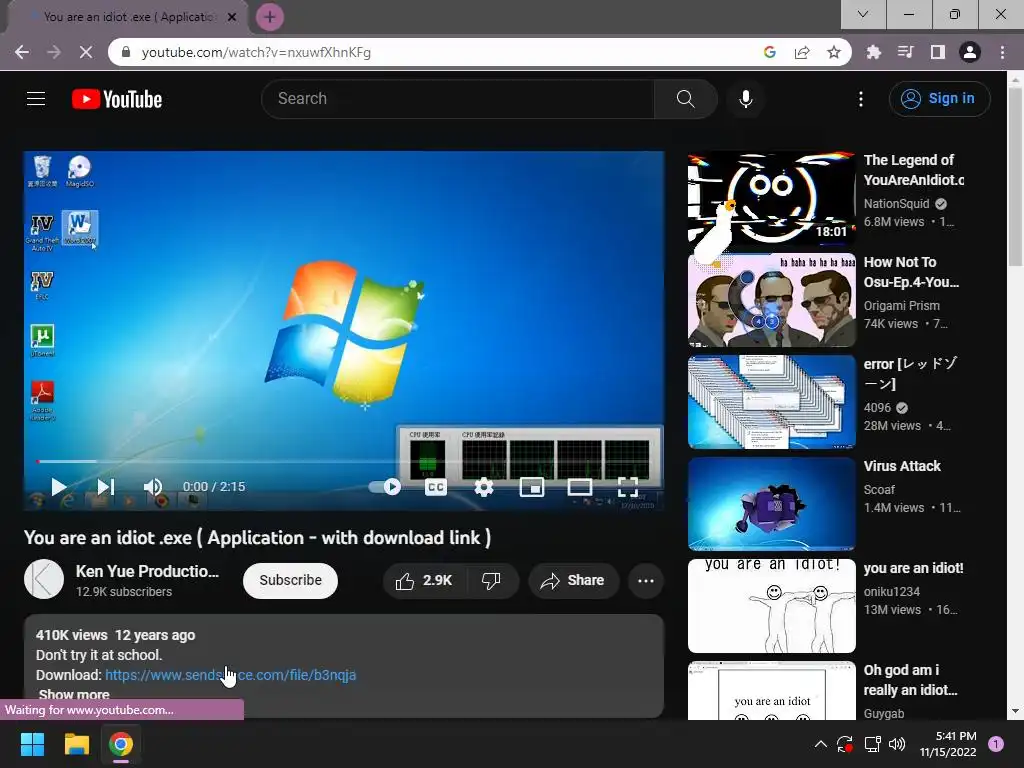Open YouTube settings three-dot menu
This screenshot has width=1024, height=768.
pos(861,99)
